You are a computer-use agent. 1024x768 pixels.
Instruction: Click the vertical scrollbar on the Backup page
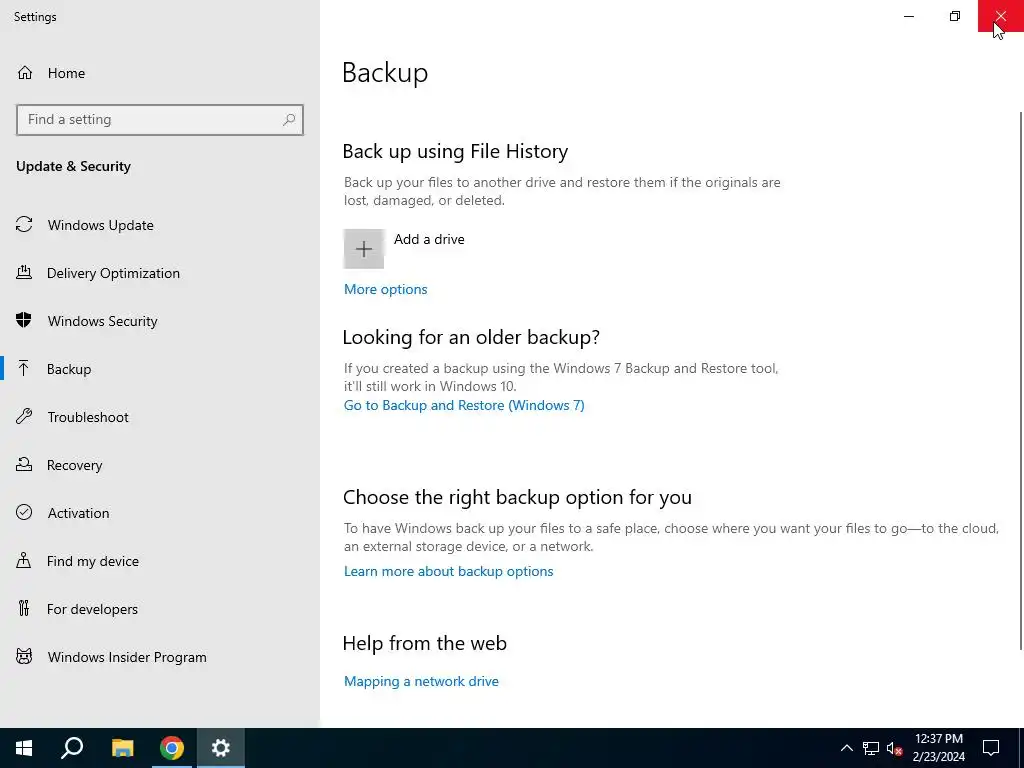click(1020, 381)
